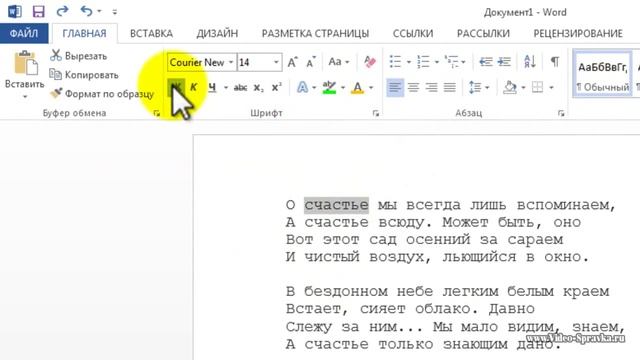Toggle subscript x₂ formatting
The height and width of the screenshot is (360, 640).
tap(258, 87)
